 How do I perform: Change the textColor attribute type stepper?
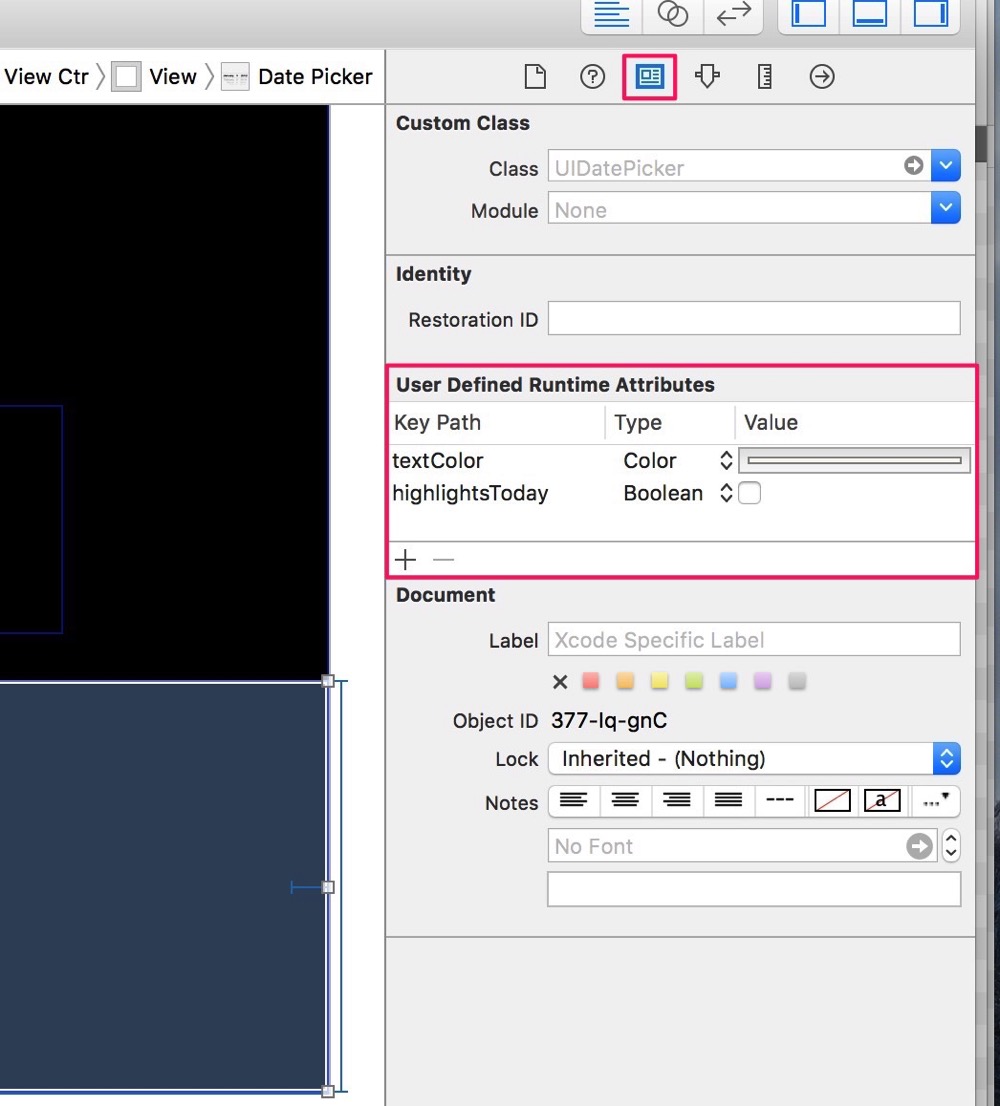click(x=726, y=461)
